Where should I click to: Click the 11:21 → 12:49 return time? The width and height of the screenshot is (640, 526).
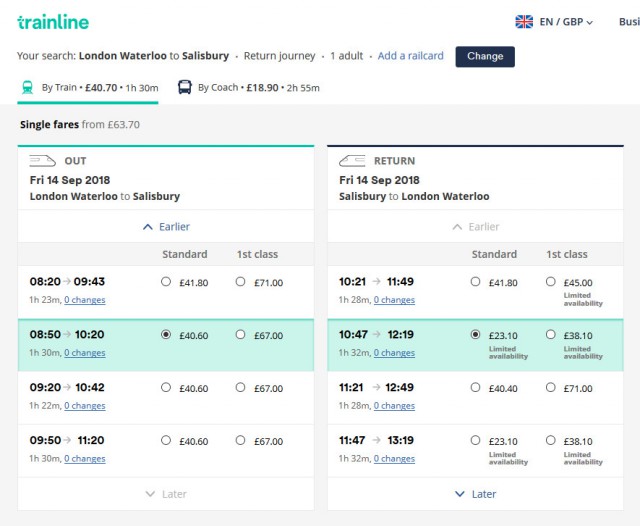[x=376, y=387]
